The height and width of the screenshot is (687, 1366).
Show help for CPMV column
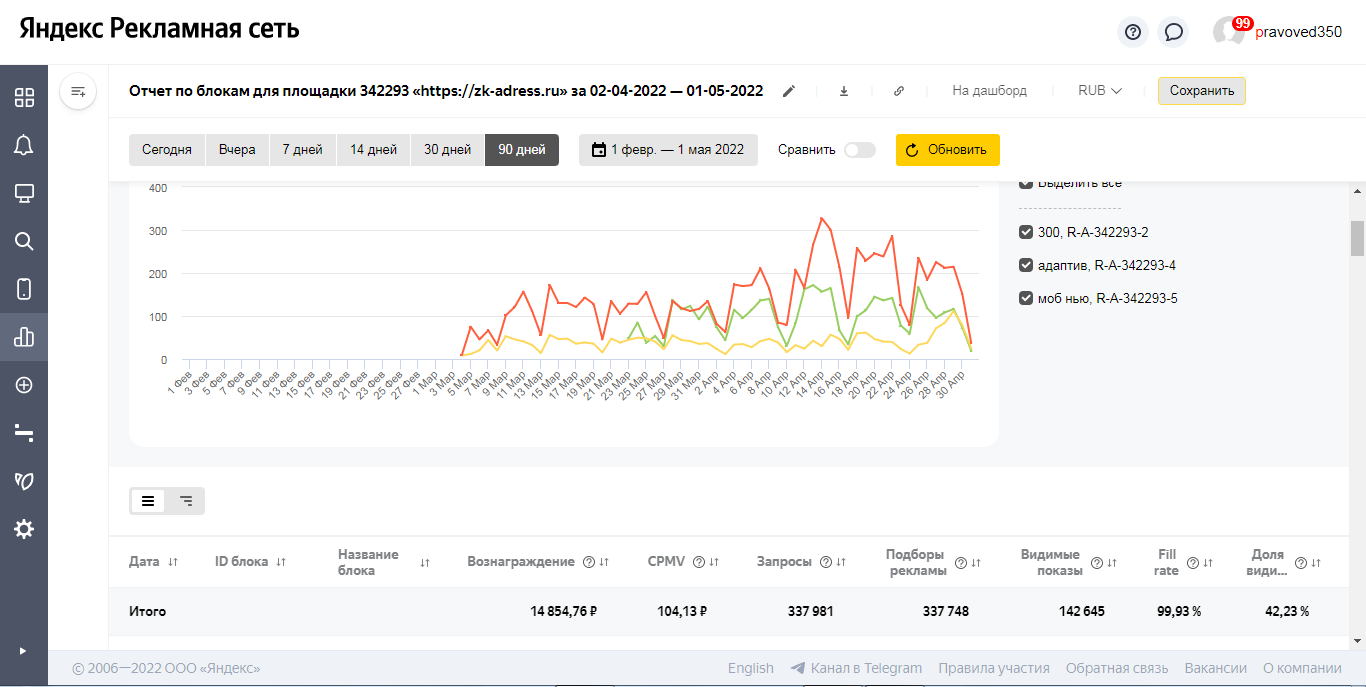click(699, 562)
